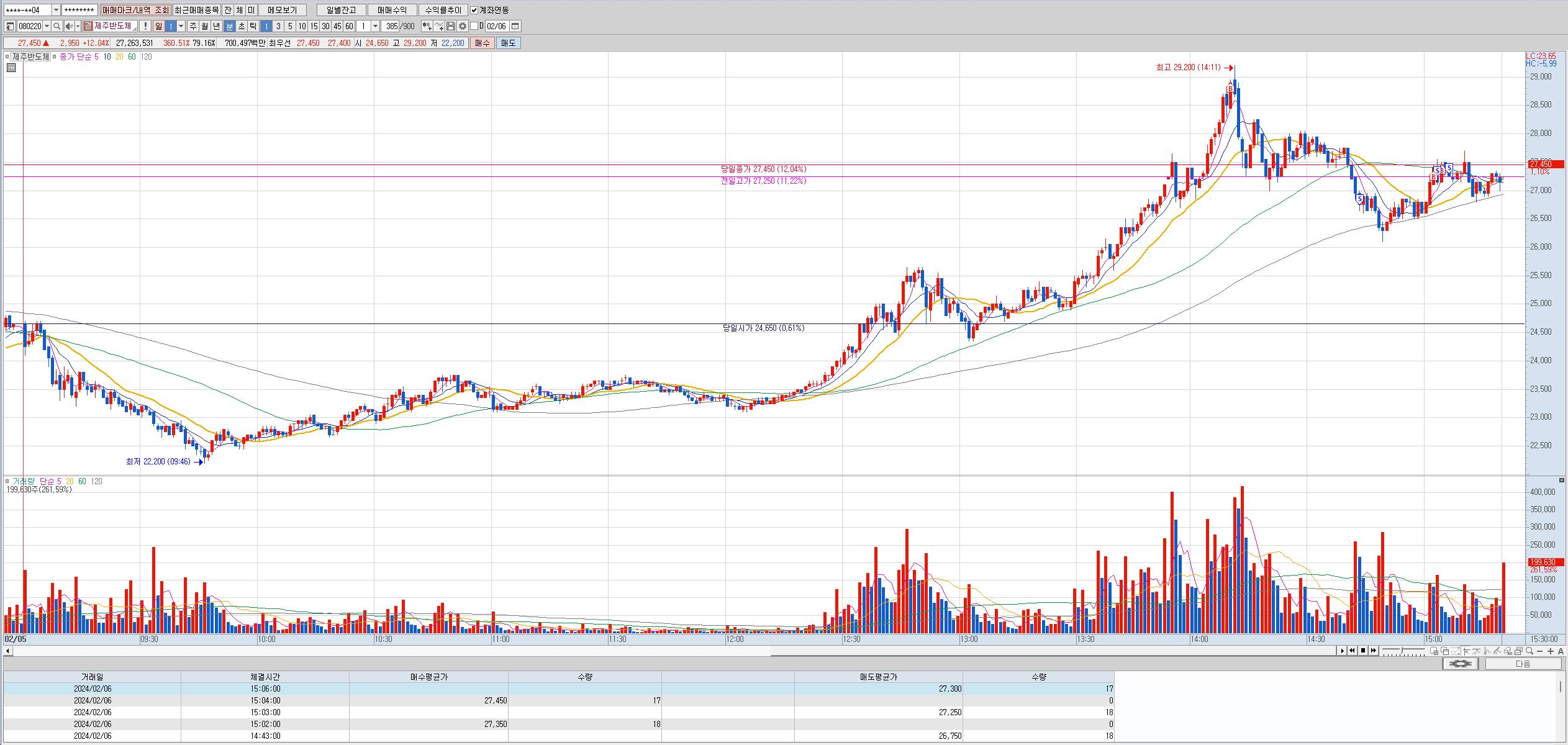The width and height of the screenshot is (1568, 745).
Task: Toggle the 계좌연동 checkbox
Action: point(474,10)
